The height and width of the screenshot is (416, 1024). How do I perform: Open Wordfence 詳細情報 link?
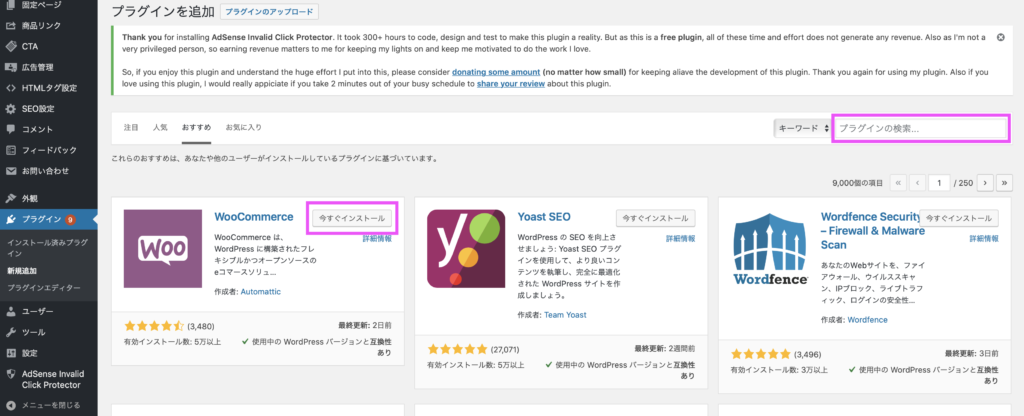tap(984, 239)
